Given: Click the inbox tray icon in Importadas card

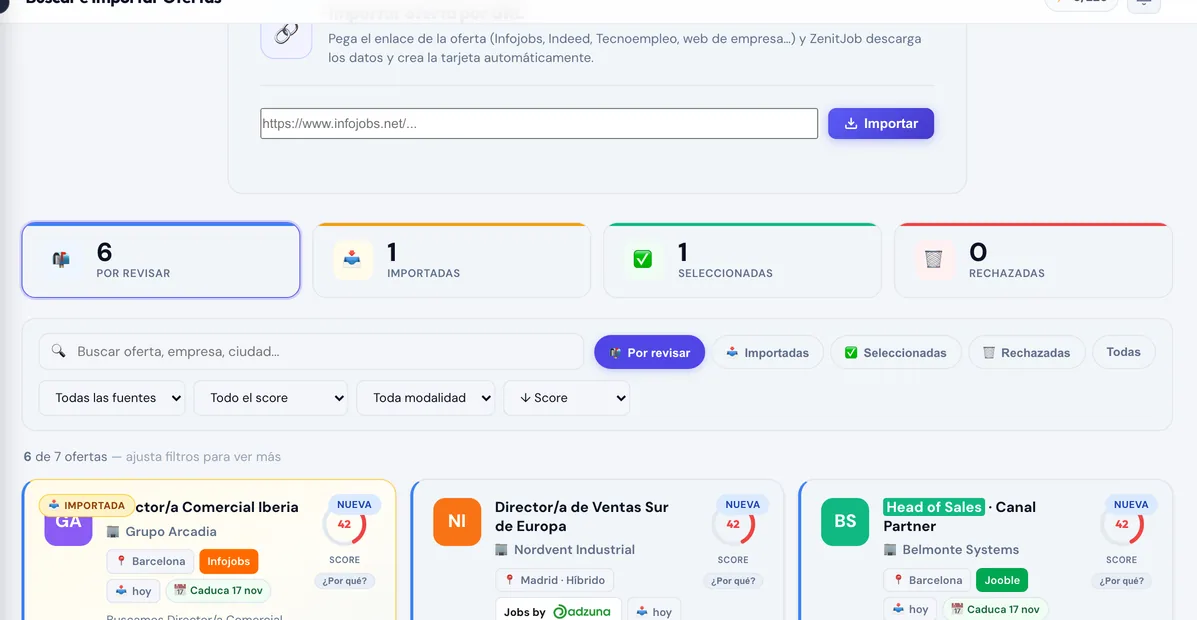Looking at the screenshot, I should (x=352, y=260).
